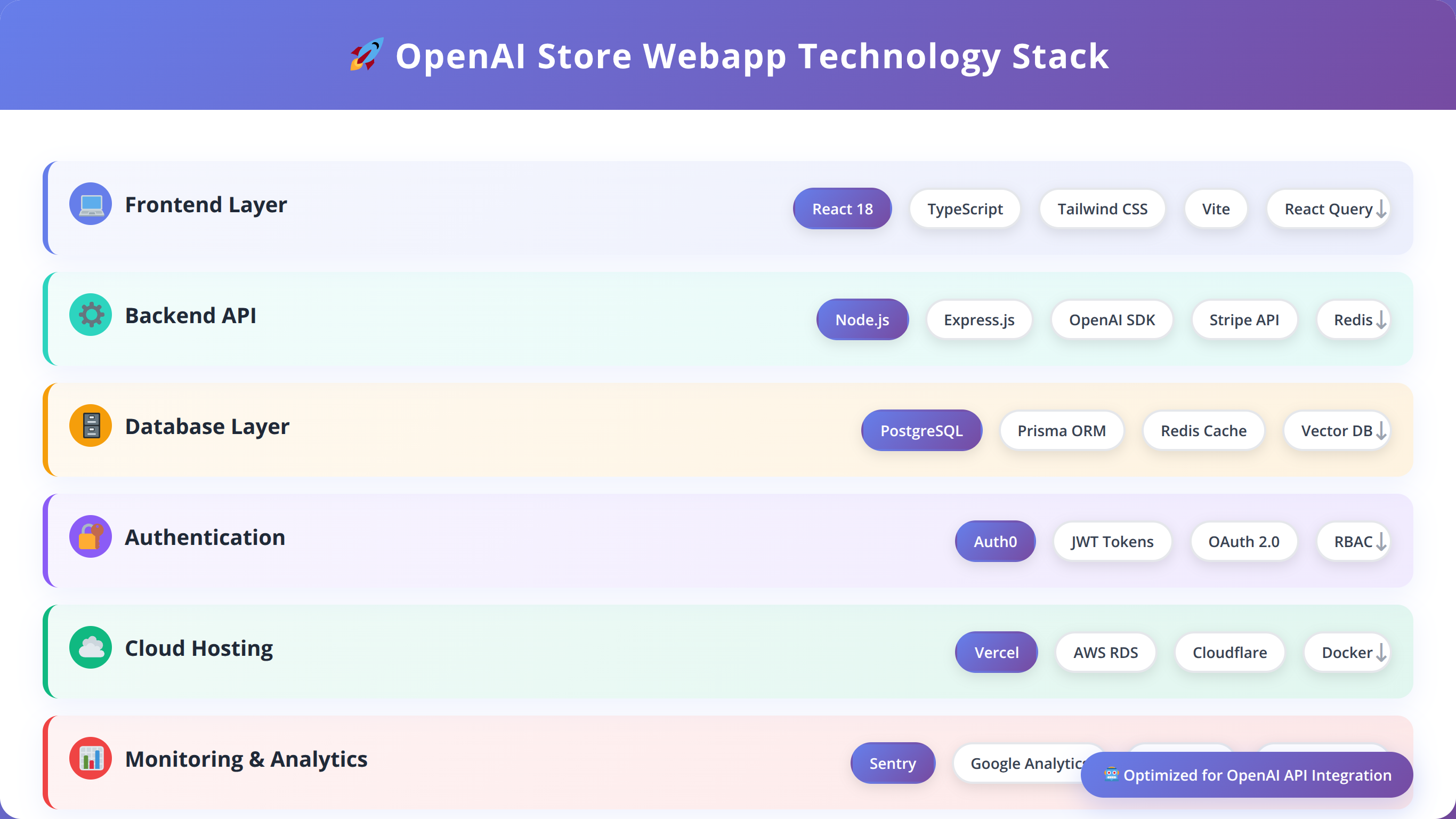Click the "Monitoring & Analytics" heading

[x=246, y=758]
